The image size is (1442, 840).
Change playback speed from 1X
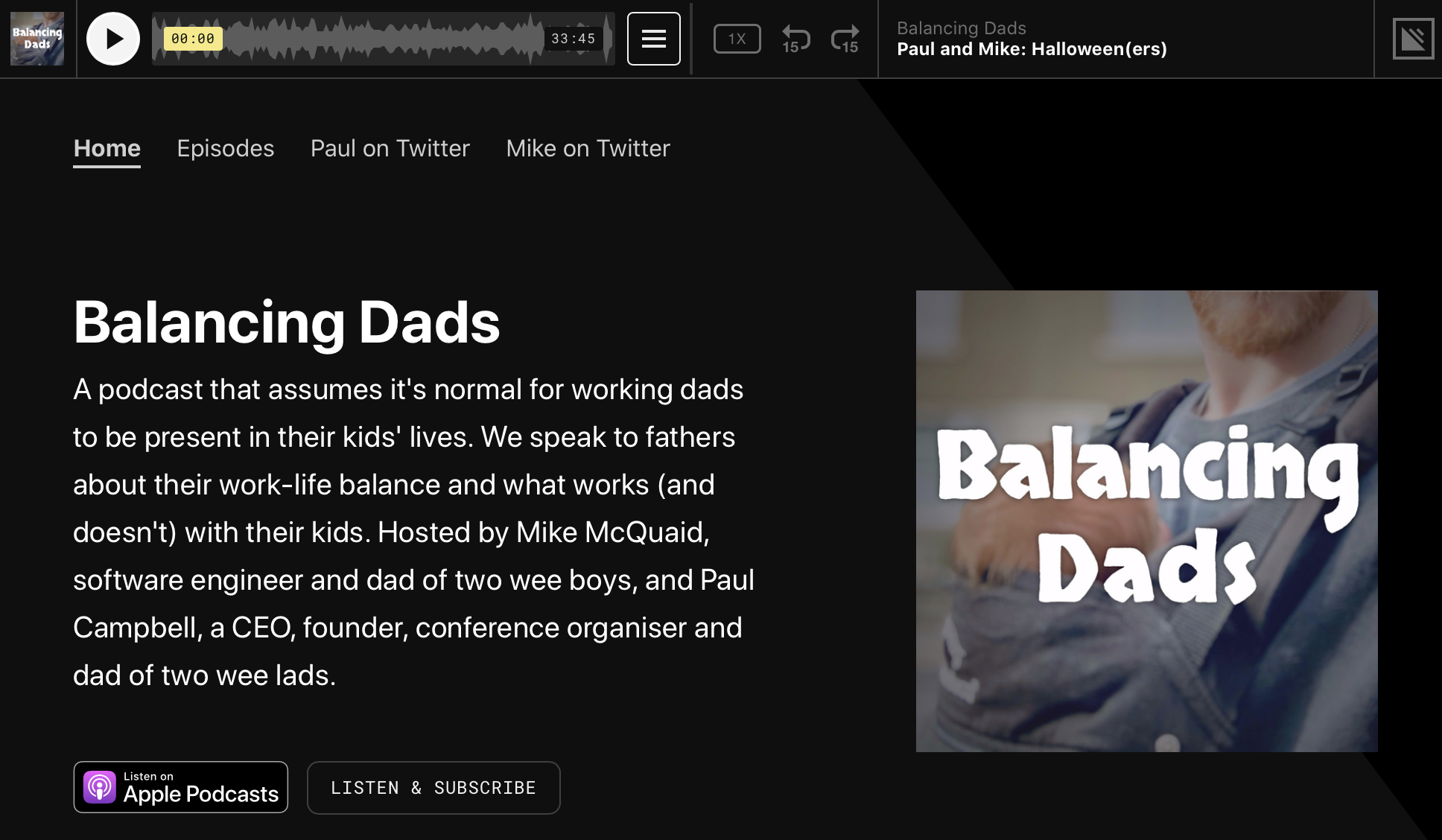737,39
